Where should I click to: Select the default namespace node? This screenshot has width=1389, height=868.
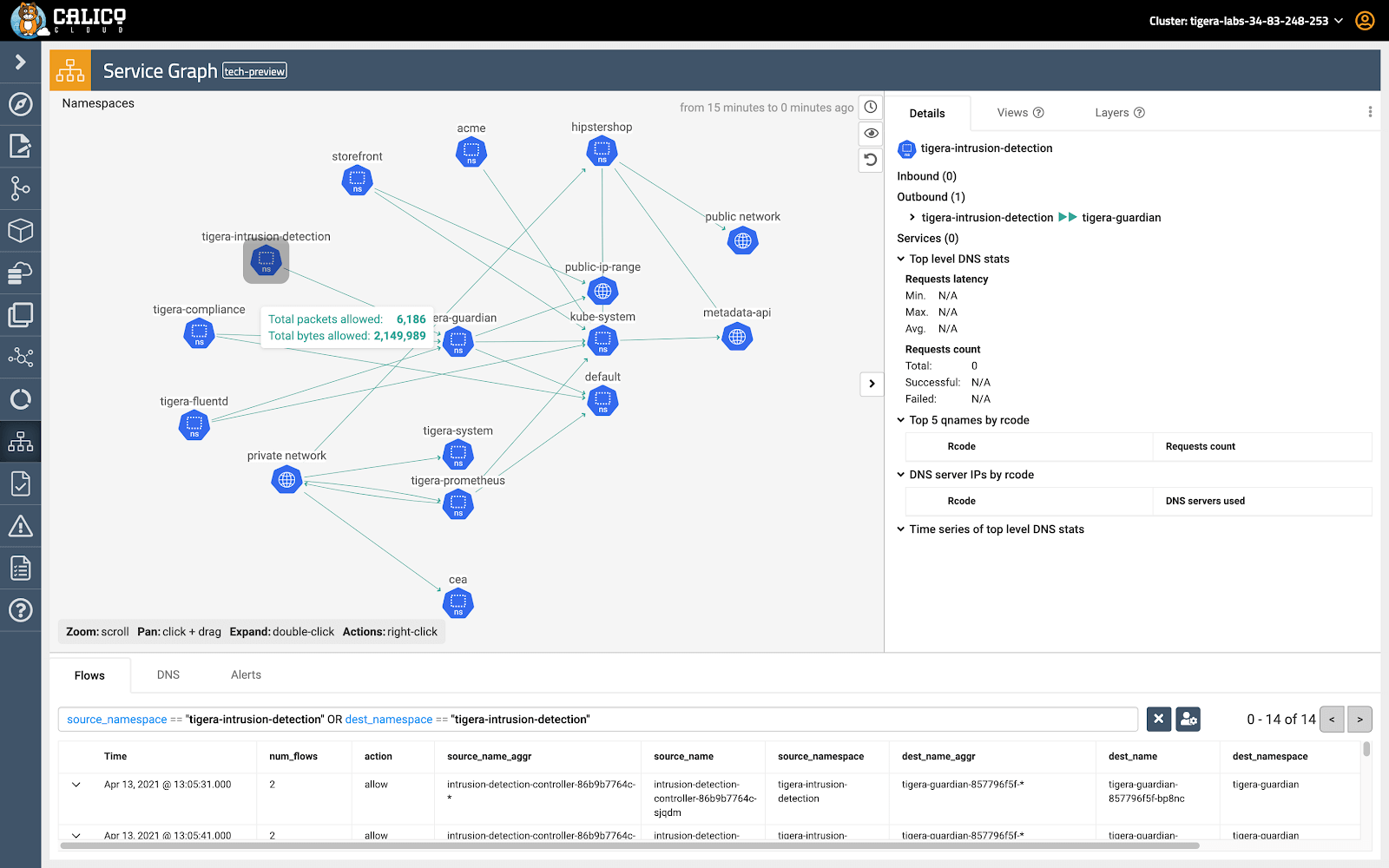click(x=602, y=400)
